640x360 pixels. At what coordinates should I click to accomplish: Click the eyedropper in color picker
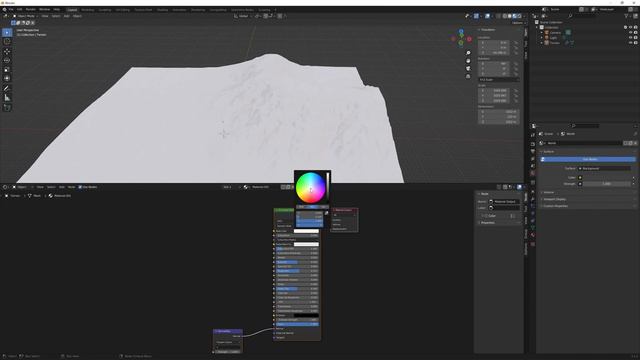point(326,213)
